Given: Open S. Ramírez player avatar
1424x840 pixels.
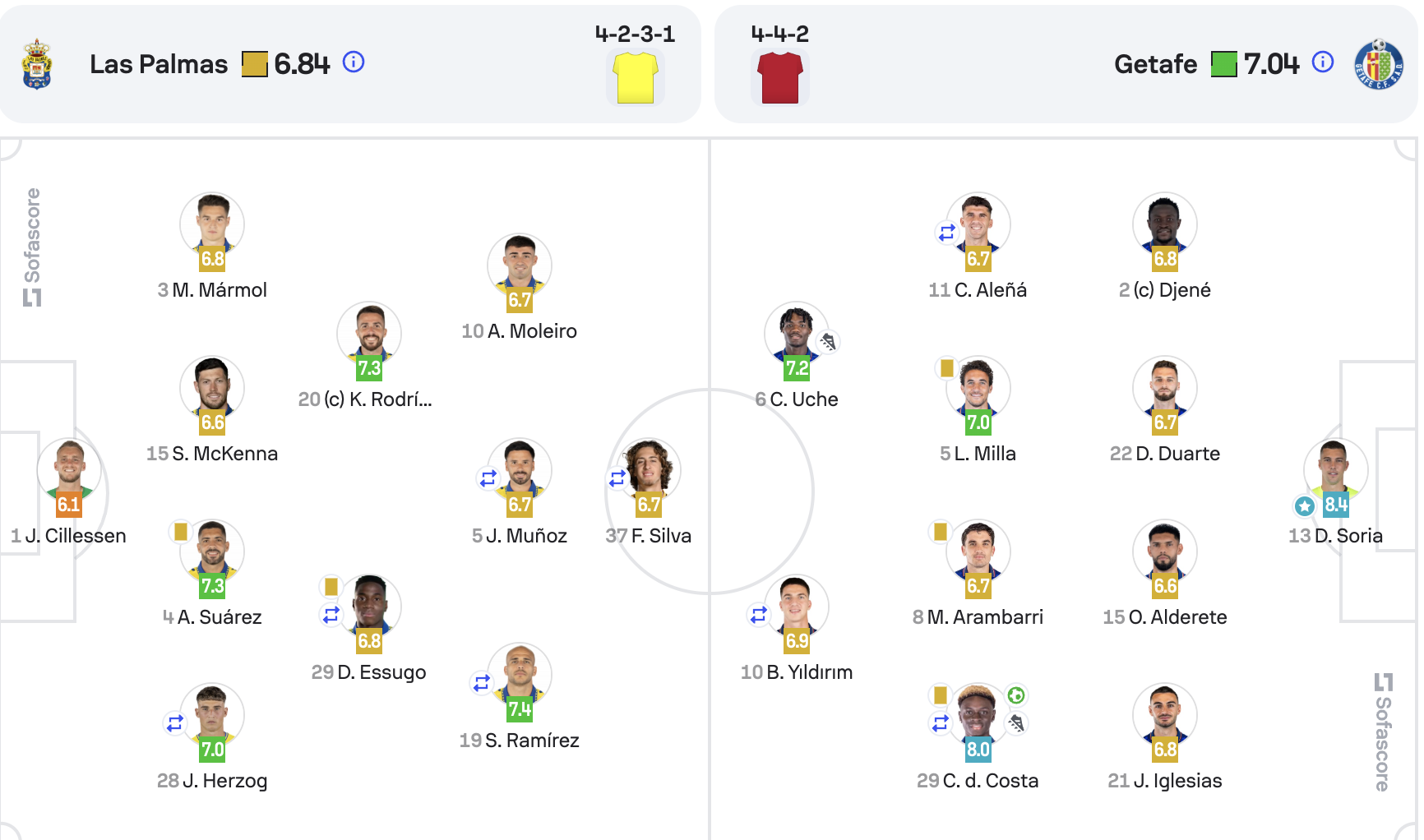Looking at the screenshot, I should (x=520, y=674).
